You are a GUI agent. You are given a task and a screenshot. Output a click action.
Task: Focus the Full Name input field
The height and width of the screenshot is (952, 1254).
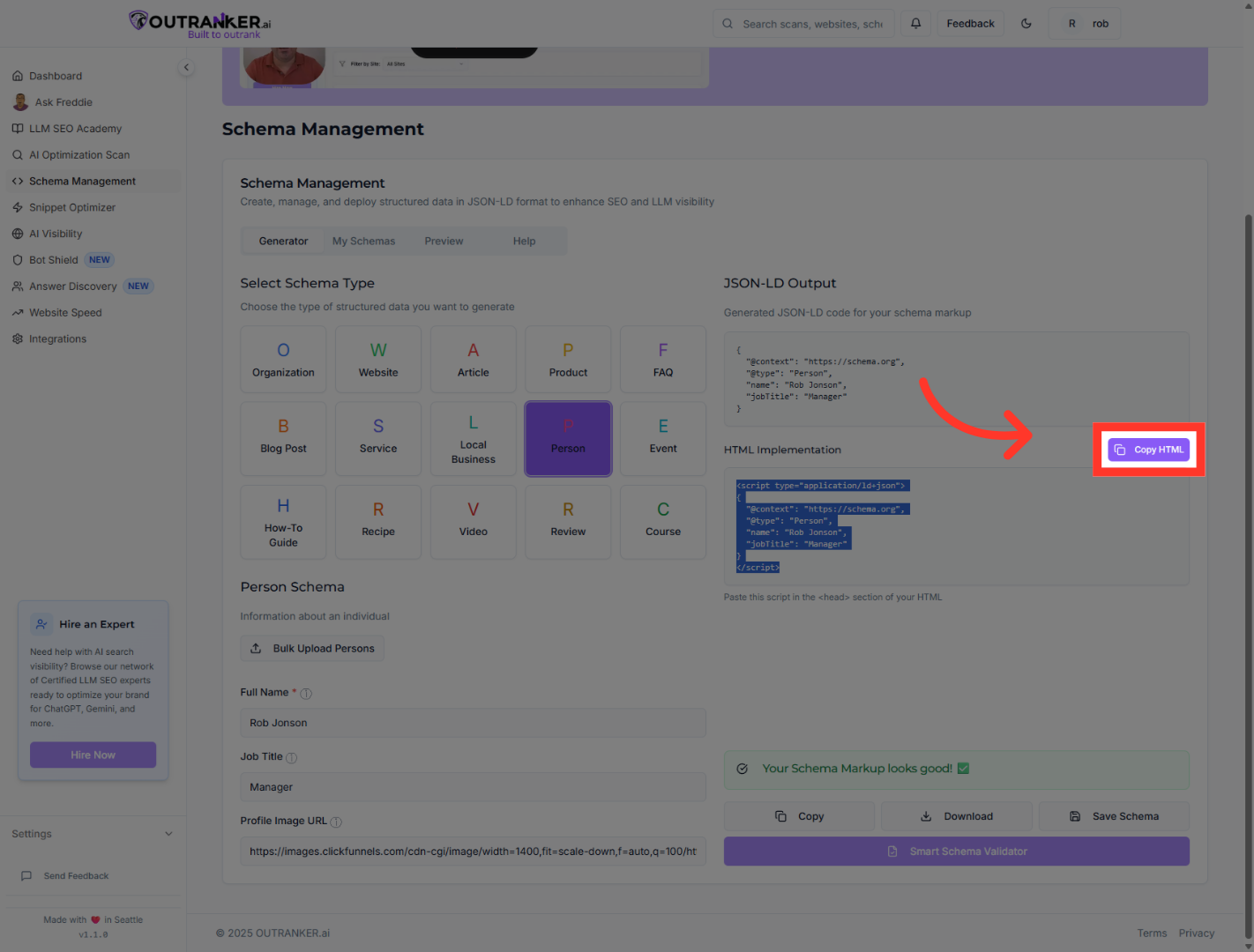click(474, 723)
